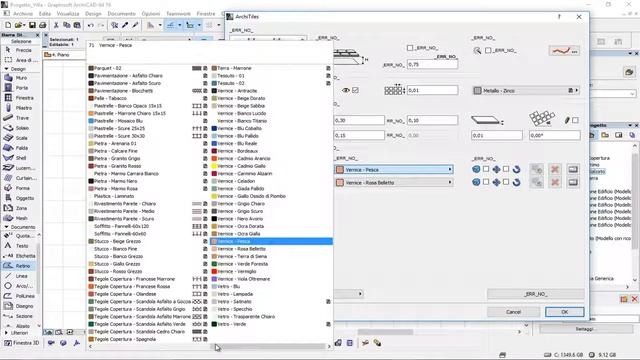Viewport: 640px width, 360px height.
Task: Select the Scala stair tool
Action: 20,138
